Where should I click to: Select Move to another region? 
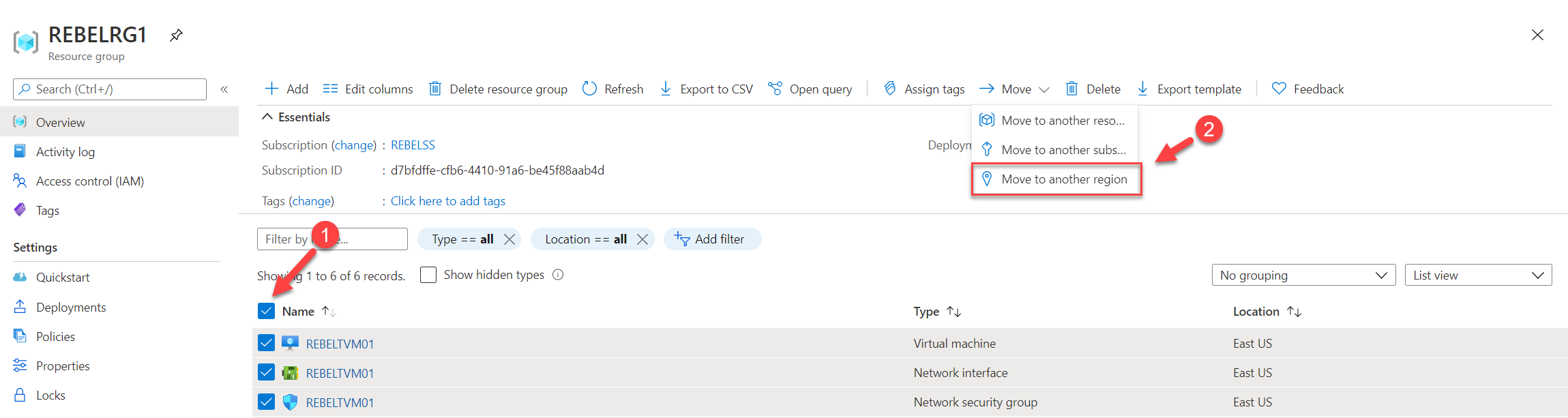point(1063,179)
